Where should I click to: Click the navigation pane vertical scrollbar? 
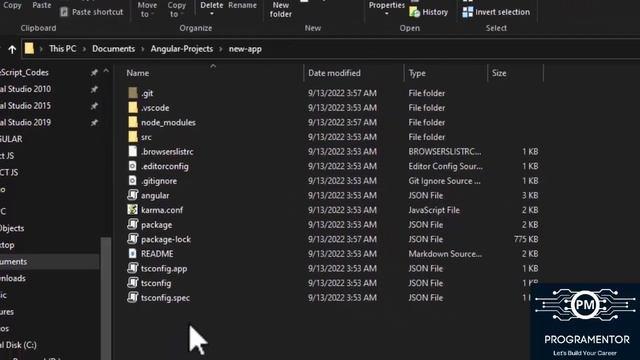point(106,298)
